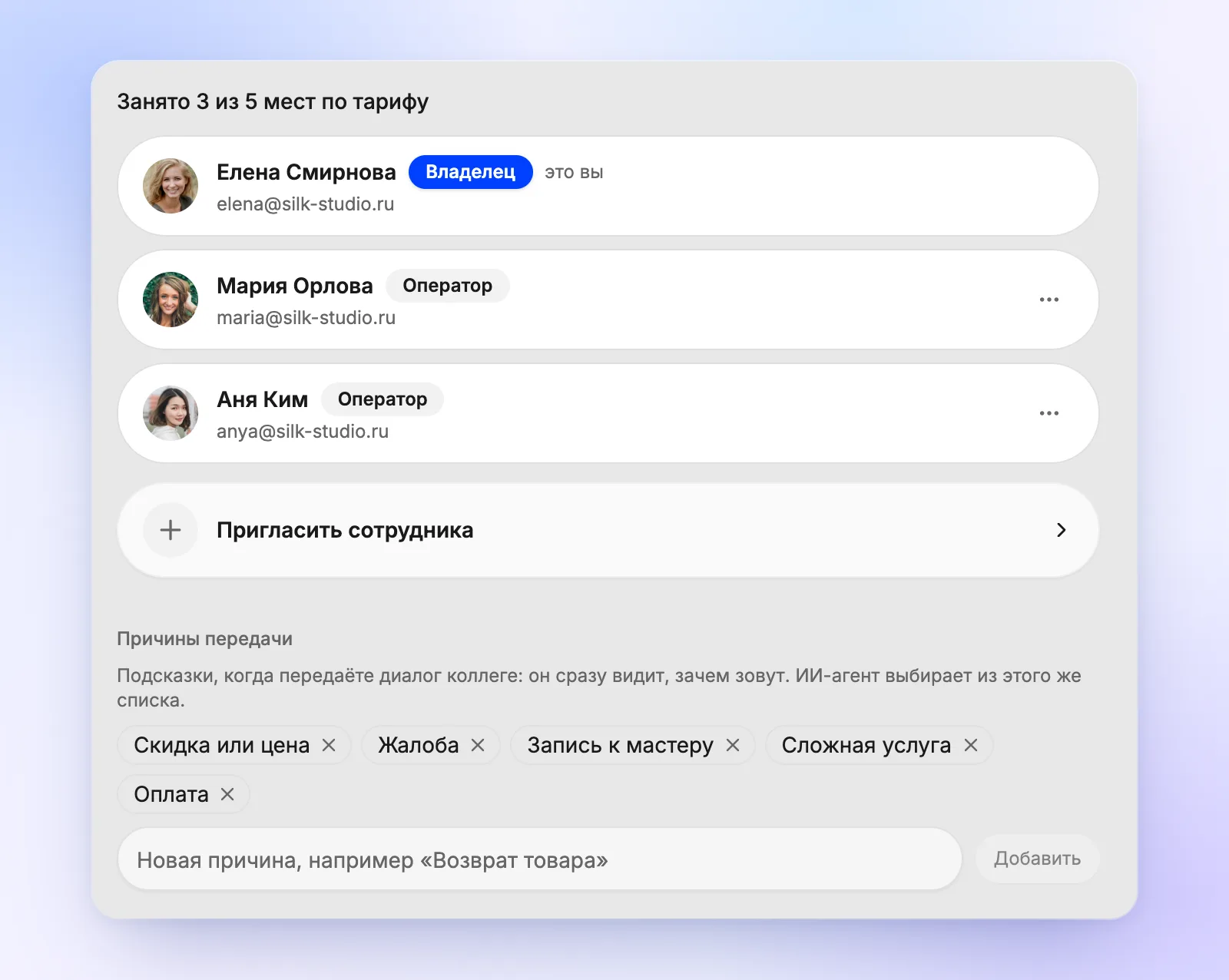1229x980 pixels.
Task: Click the plus icon beside Пригласить сотрудника
Action: pyautogui.click(x=171, y=530)
